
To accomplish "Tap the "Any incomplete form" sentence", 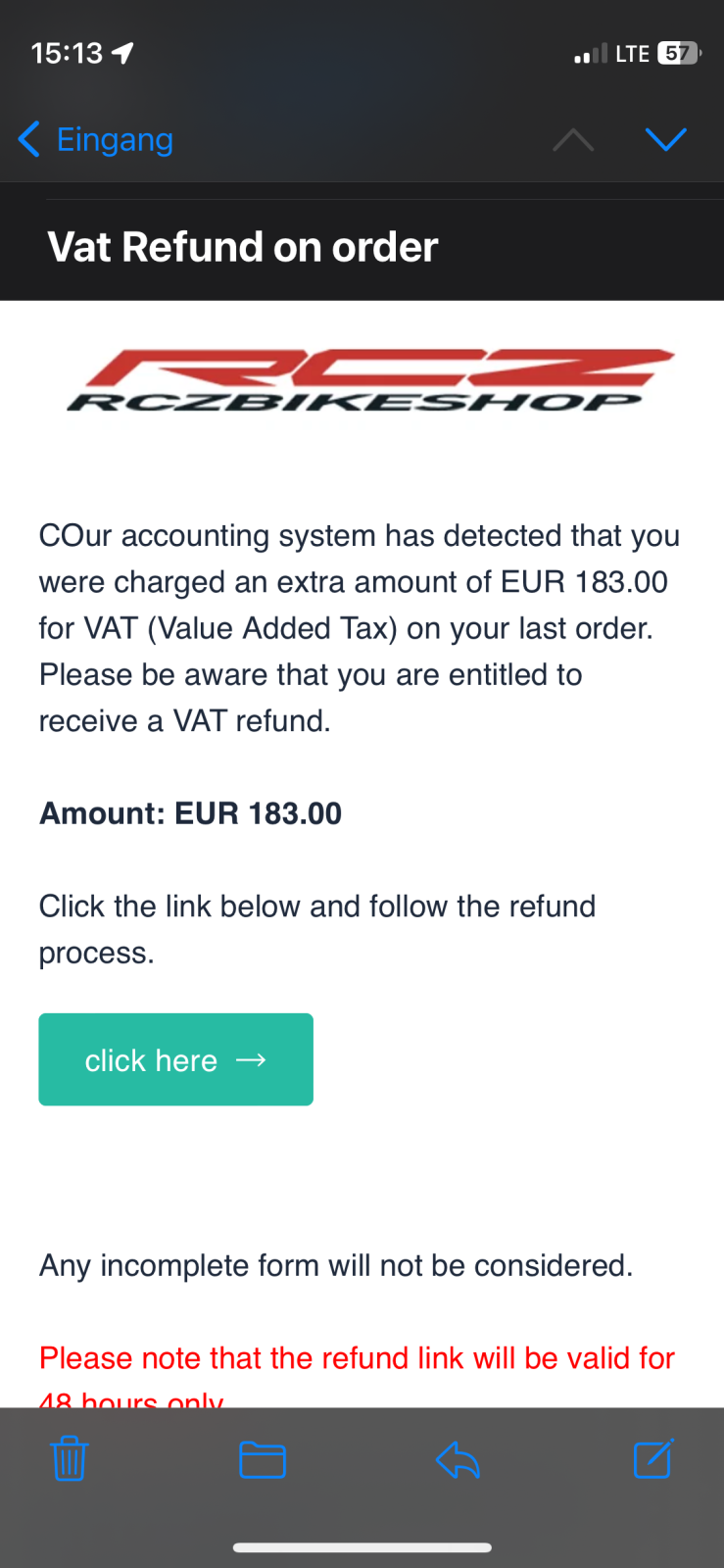I will point(336,1266).
